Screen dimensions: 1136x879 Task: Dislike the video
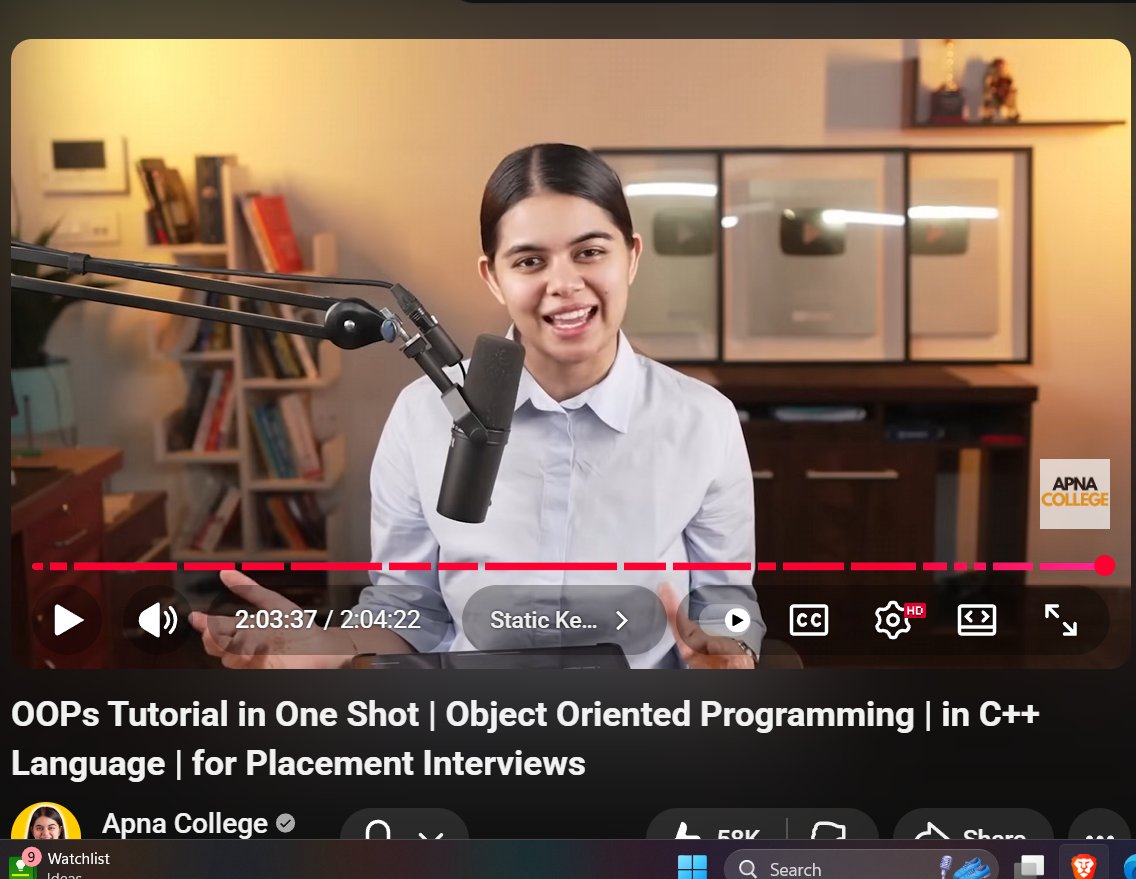[x=830, y=828]
